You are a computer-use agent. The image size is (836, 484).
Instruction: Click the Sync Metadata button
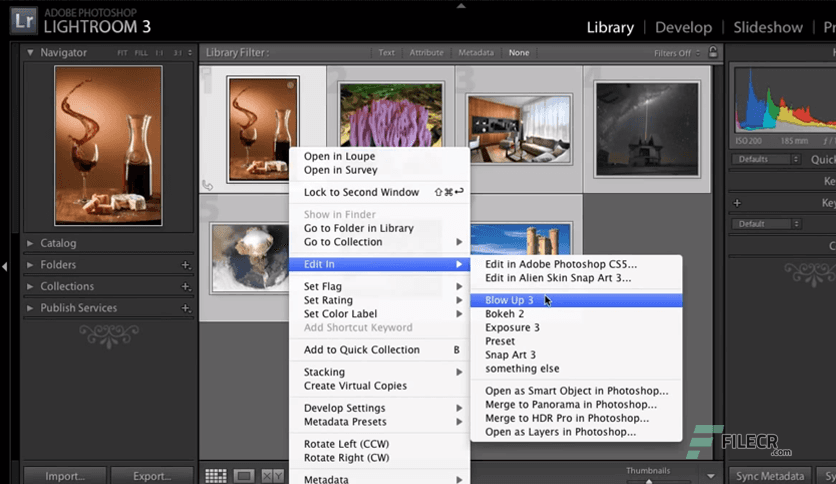point(770,475)
